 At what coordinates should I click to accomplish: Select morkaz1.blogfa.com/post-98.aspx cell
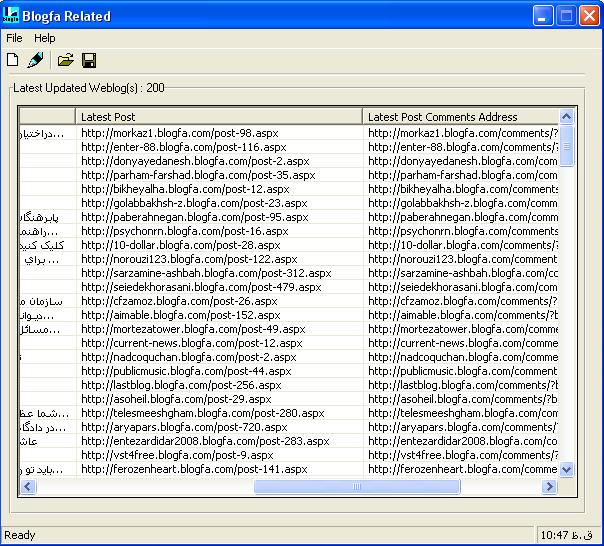click(219, 133)
